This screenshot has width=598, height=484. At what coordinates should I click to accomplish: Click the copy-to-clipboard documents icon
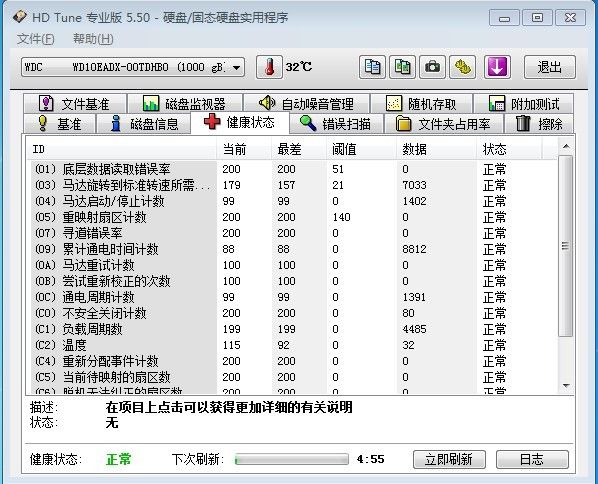click(372, 67)
